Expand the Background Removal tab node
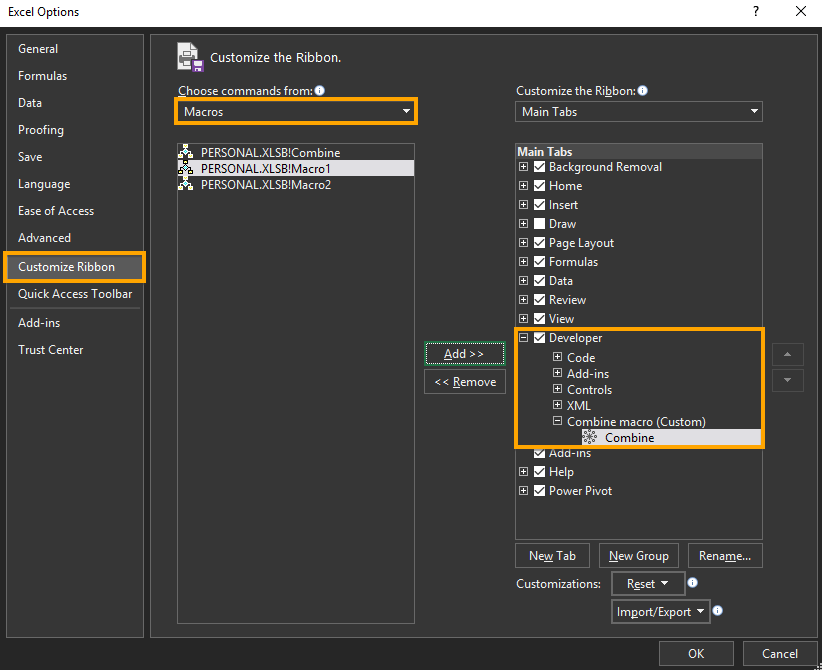The height and width of the screenshot is (670, 822). coord(523,167)
